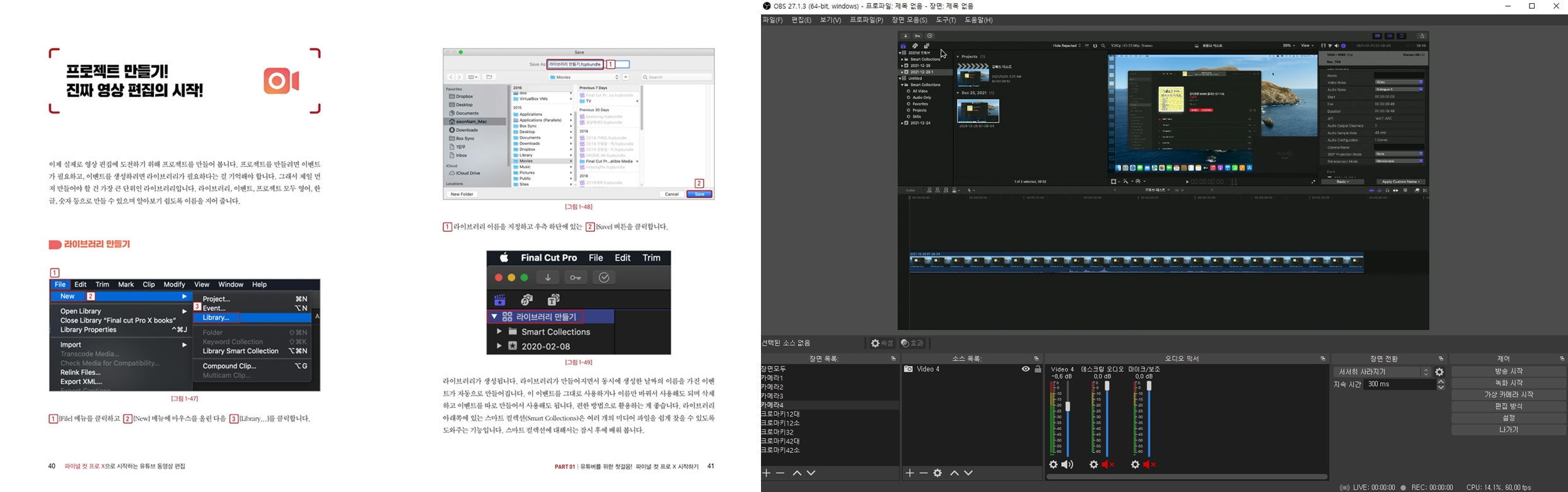This screenshot has height=492, width=1568.
Task: Select the 카메라4 scene
Action: point(830,406)
